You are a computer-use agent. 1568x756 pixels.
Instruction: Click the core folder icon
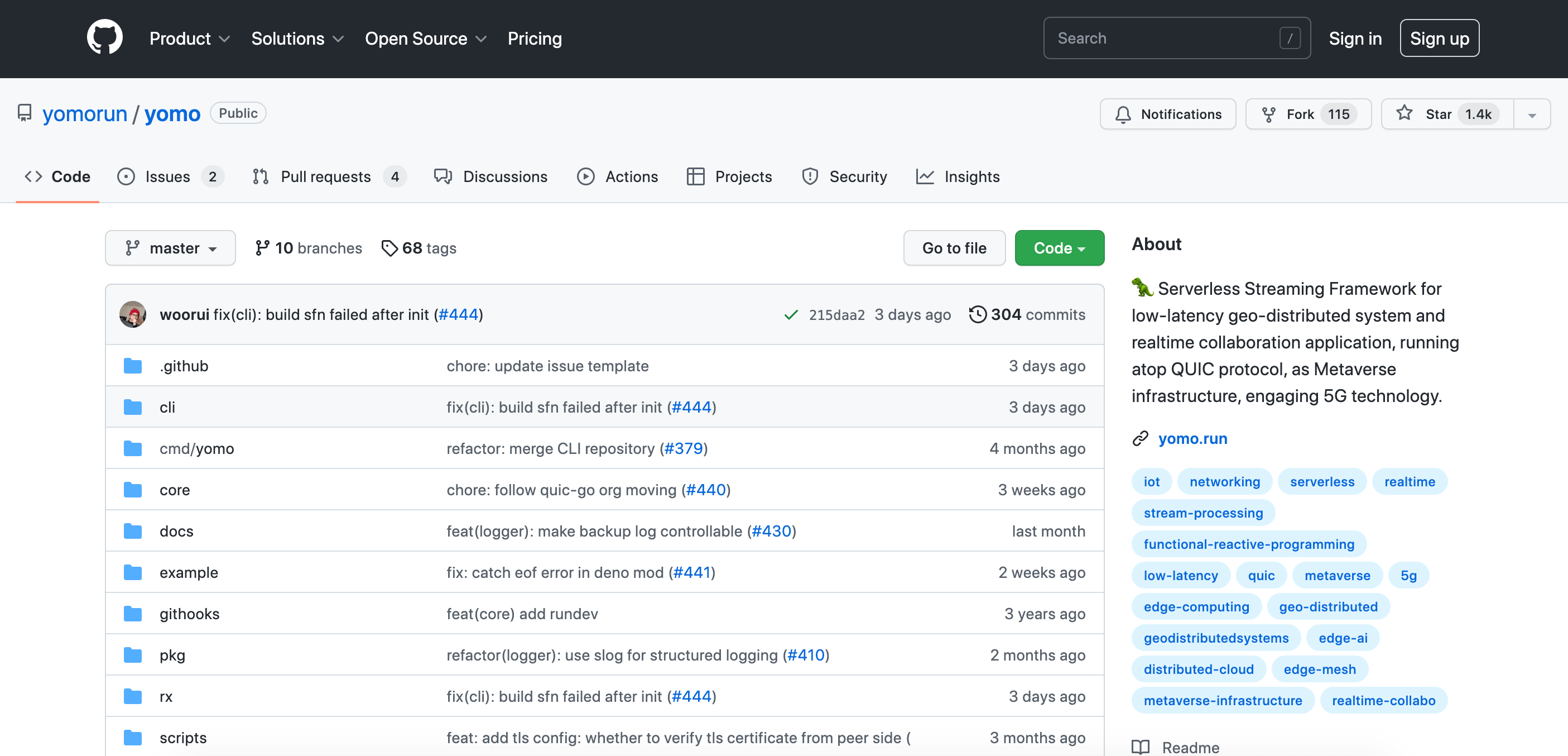tap(133, 490)
